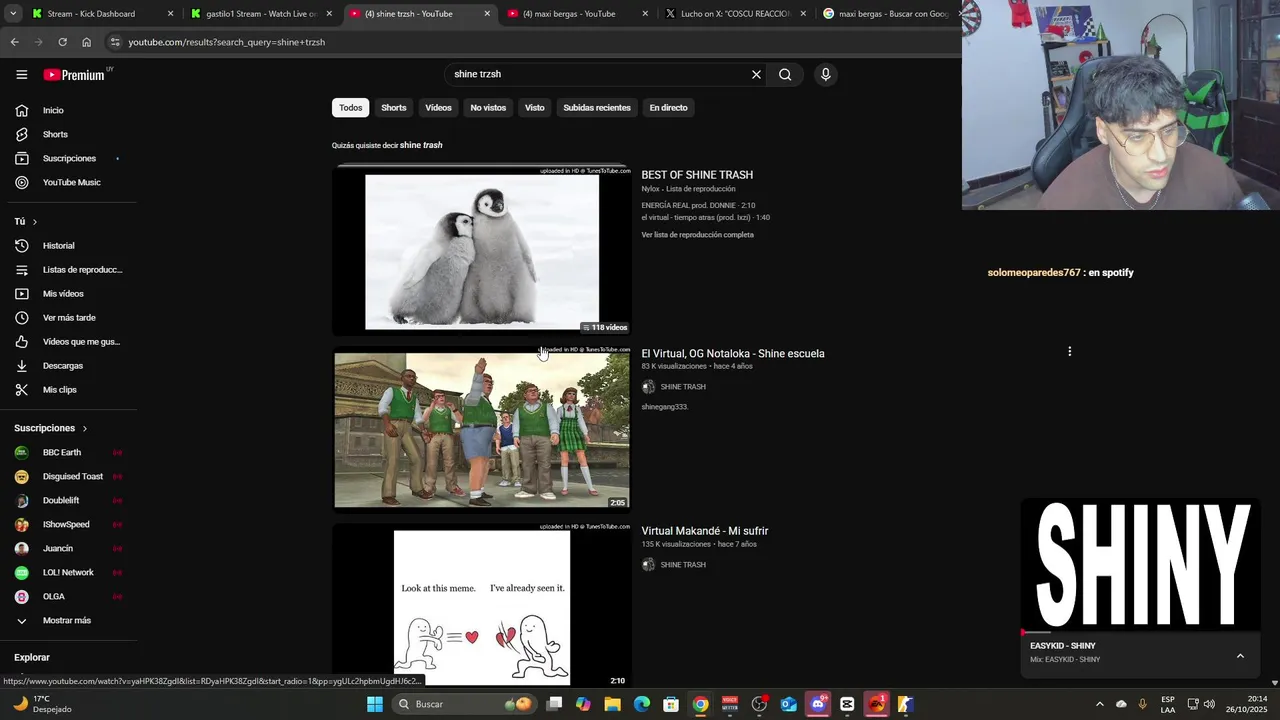Select the Todos filter chip
Screen dimensions: 1280x720
click(350, 107)
